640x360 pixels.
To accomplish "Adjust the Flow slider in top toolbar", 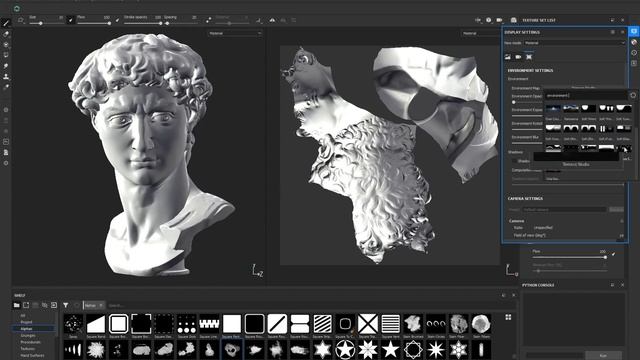I will (93, 23).
